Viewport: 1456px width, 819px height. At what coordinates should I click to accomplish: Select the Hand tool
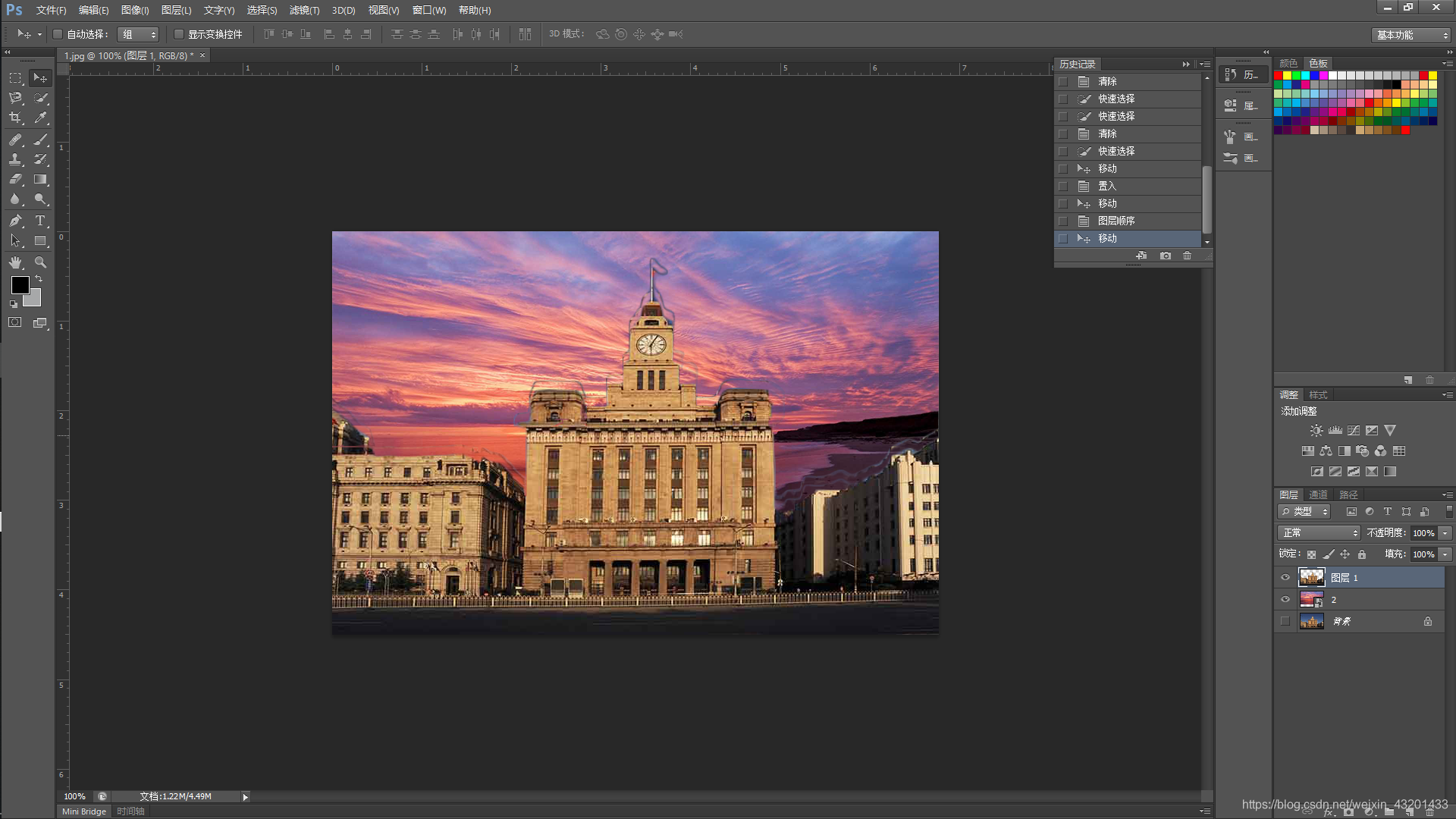[15, 262]
